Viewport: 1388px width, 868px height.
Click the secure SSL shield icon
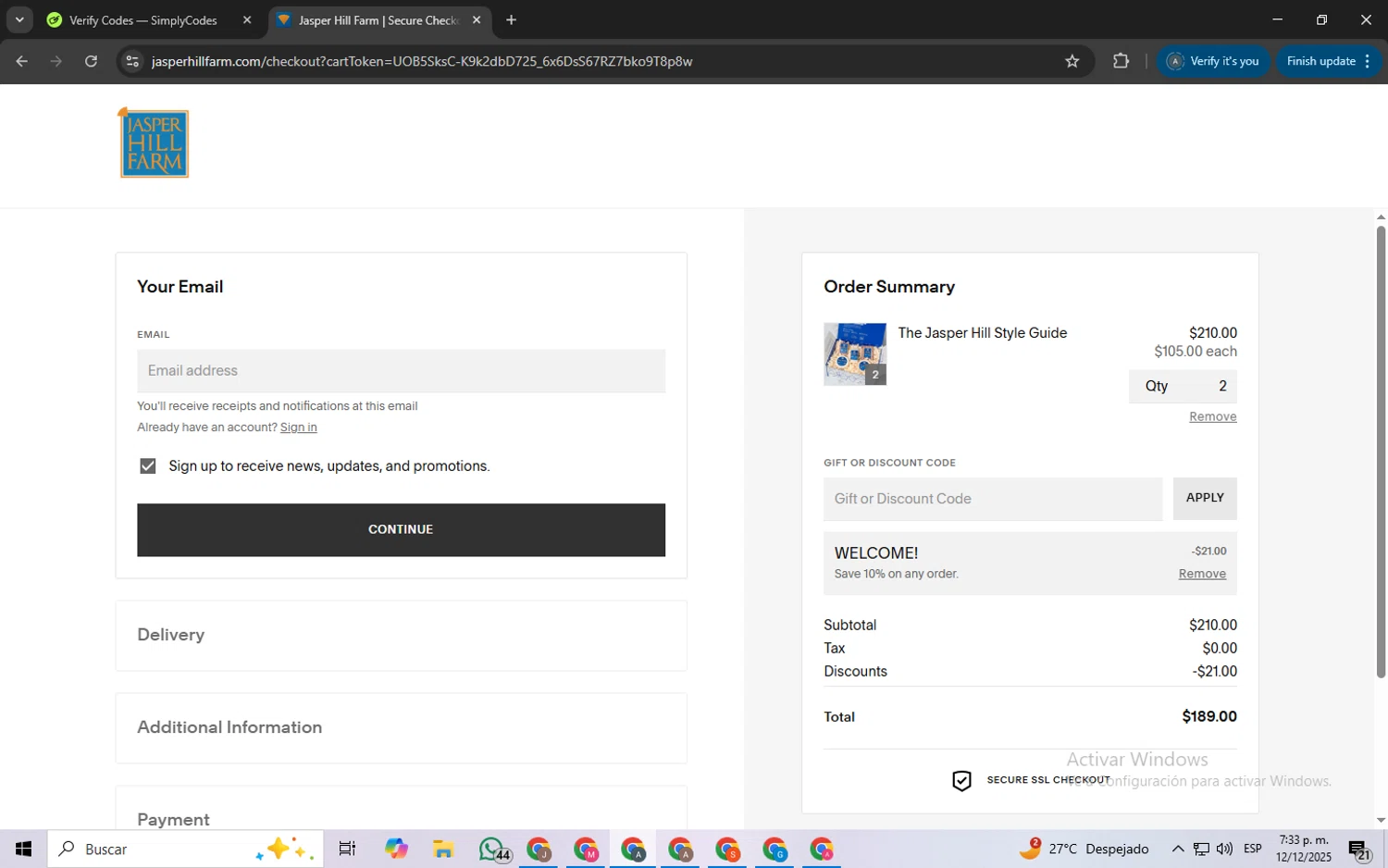point(961,781)
